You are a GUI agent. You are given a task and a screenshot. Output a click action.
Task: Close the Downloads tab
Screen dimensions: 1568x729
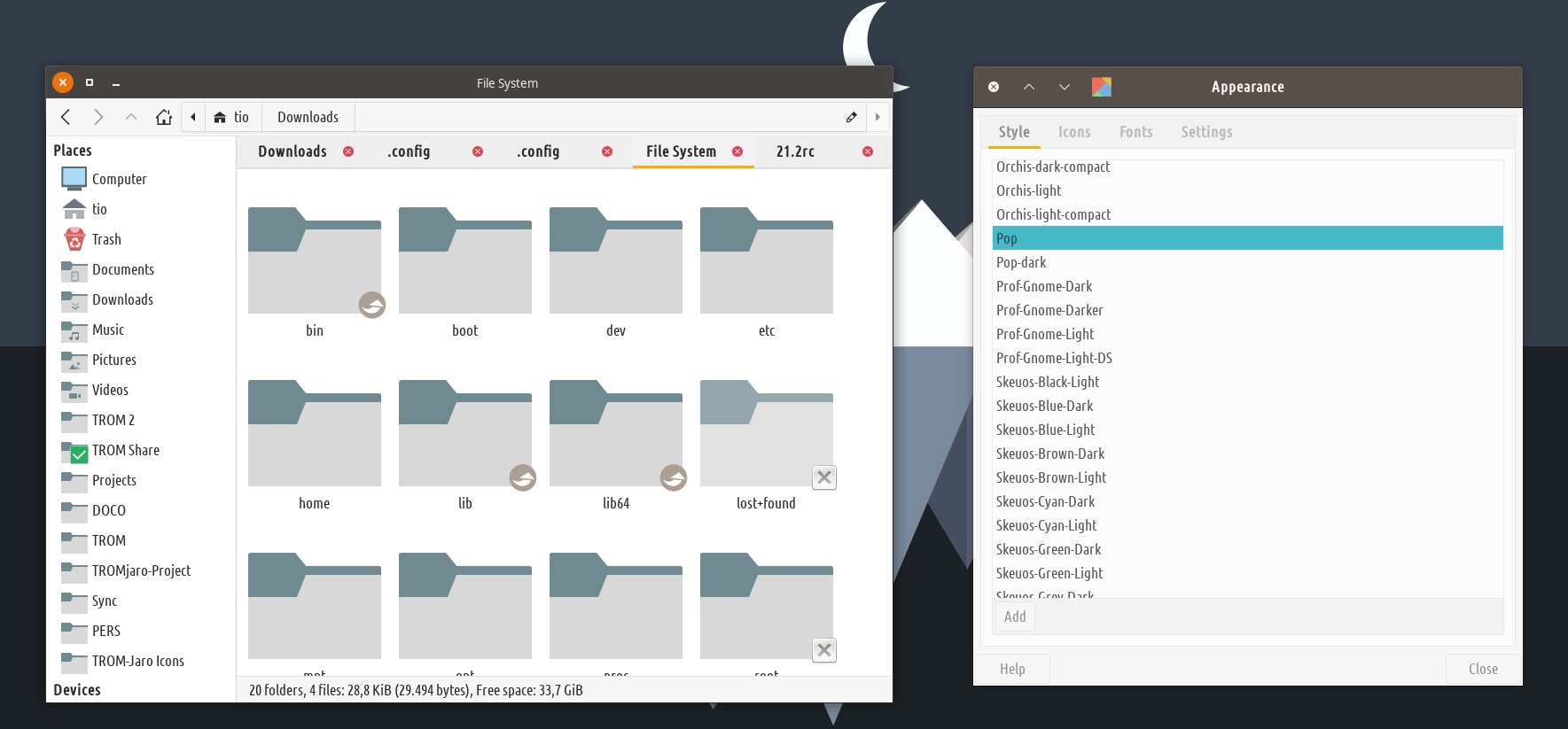click(x=348, y=151)
